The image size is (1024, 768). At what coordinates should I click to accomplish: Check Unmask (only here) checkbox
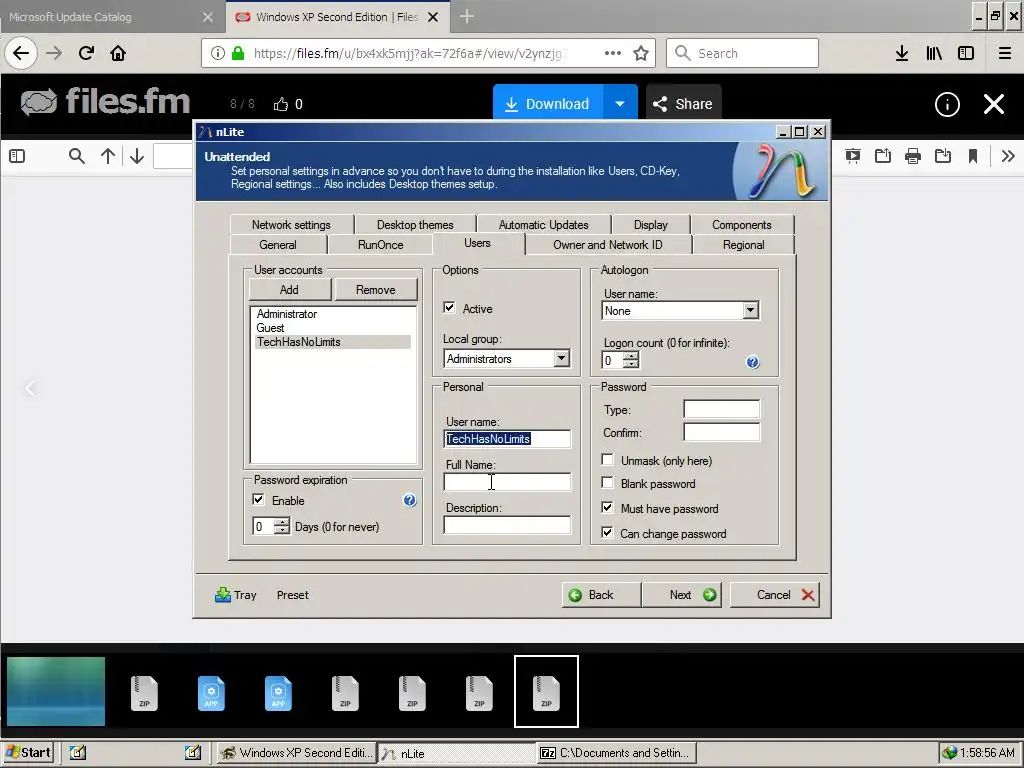607,460
